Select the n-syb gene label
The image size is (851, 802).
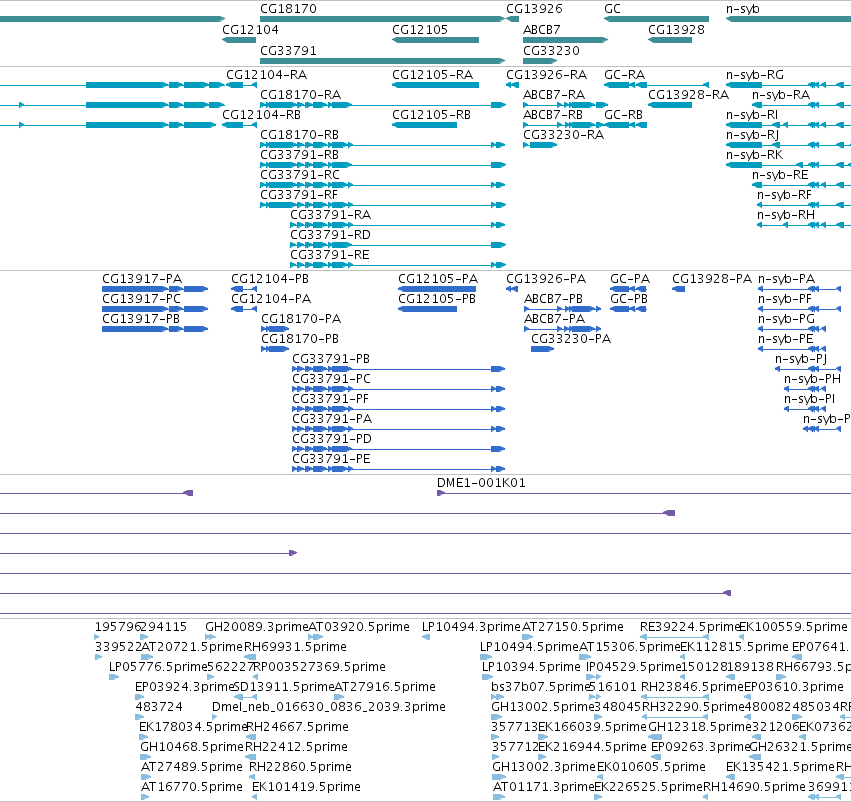742,9
